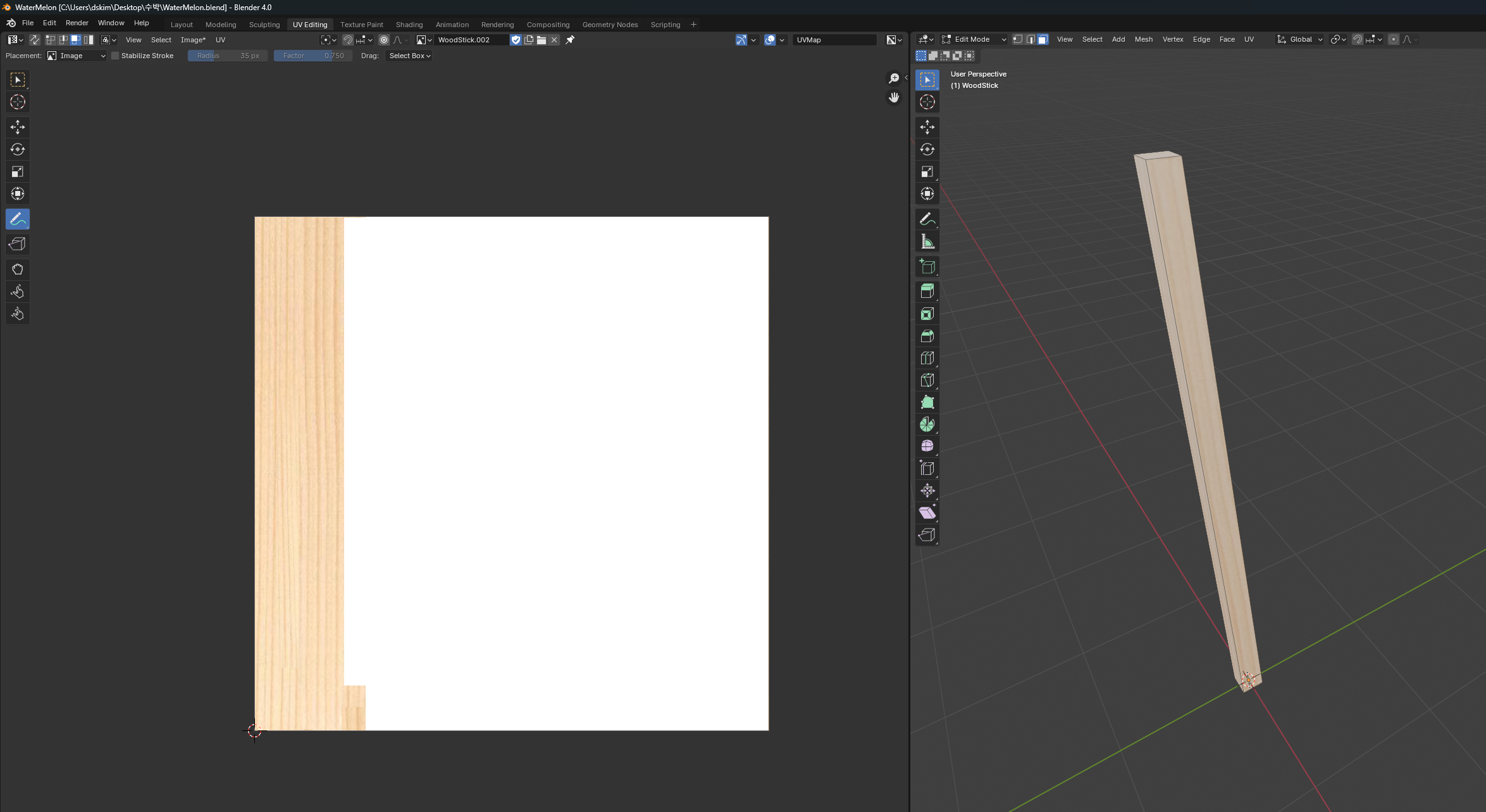Select the Grab sculpt tool in UV editor
The width and height of the screenshot is (1486, 812).
coord(18,269)
